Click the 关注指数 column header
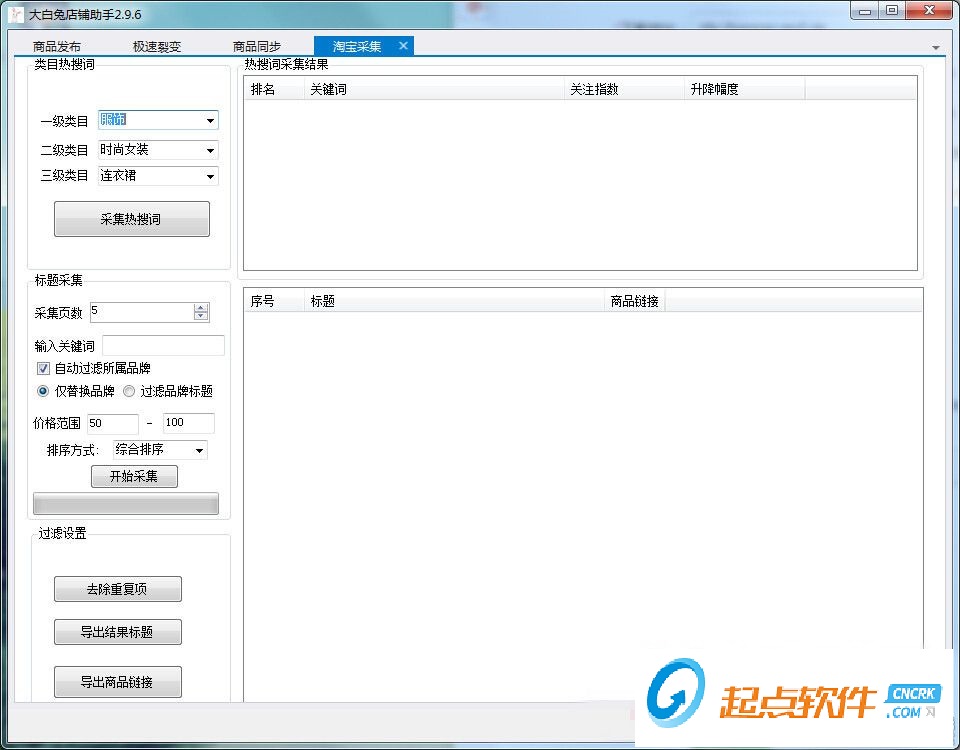 (x=624, y=89)
